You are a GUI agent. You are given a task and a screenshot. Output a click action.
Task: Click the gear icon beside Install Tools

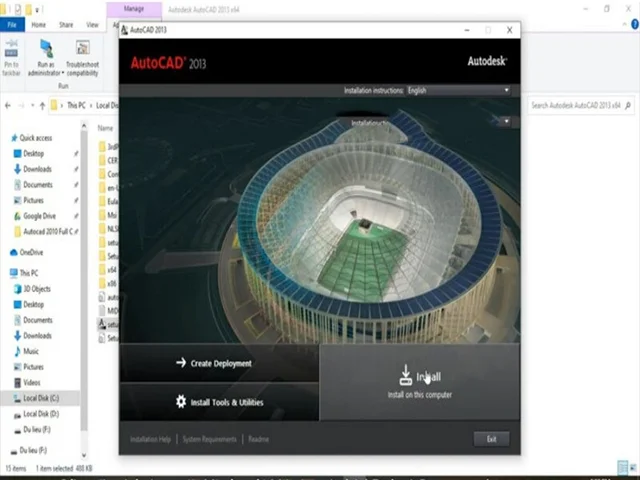[x=181, y=402]
